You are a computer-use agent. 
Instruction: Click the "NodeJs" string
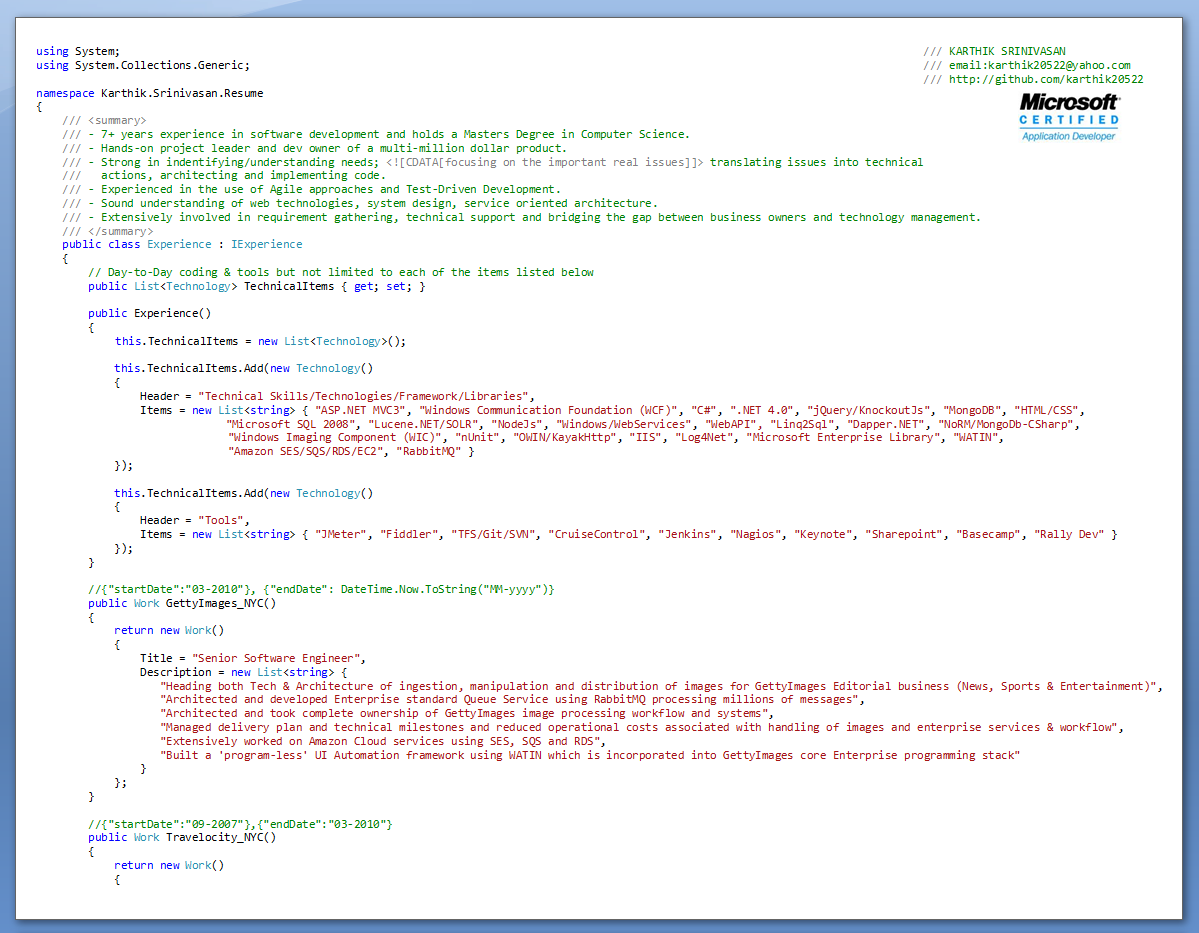[x=517, y=424]
